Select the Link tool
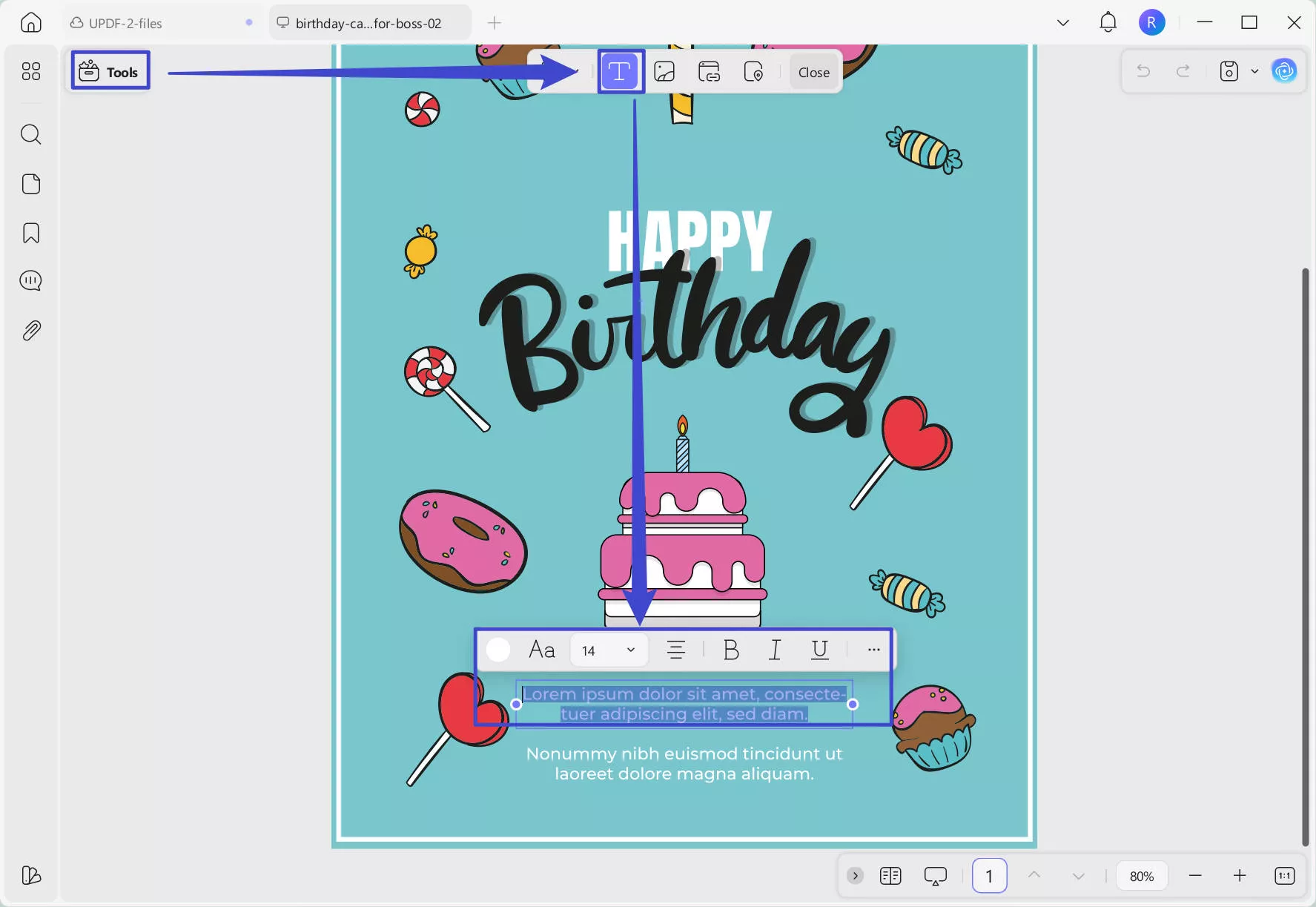This screenshot has width=1316, height=907. tap(709, 71)
